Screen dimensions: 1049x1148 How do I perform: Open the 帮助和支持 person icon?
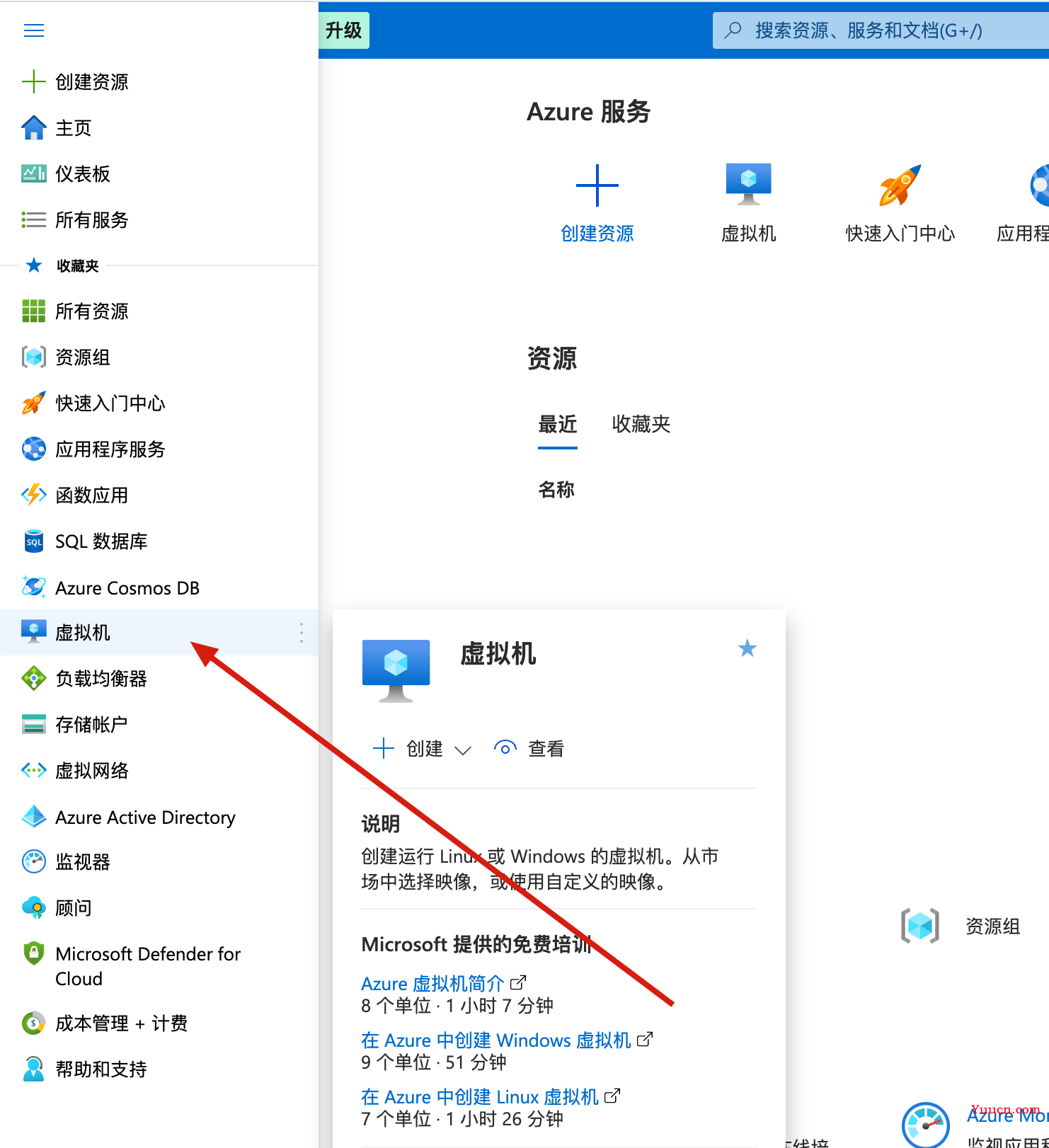click(33, 1069)
